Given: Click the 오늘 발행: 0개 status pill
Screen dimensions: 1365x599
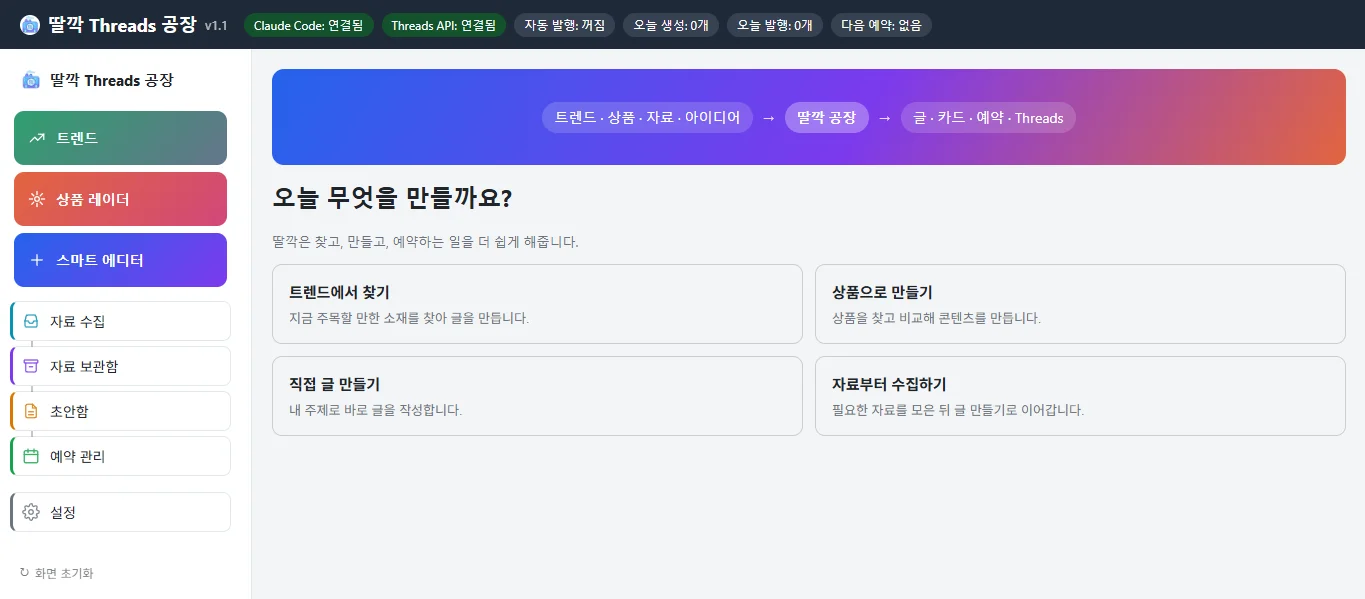Looking at the screenshot, I should click(x=775, y=25).
